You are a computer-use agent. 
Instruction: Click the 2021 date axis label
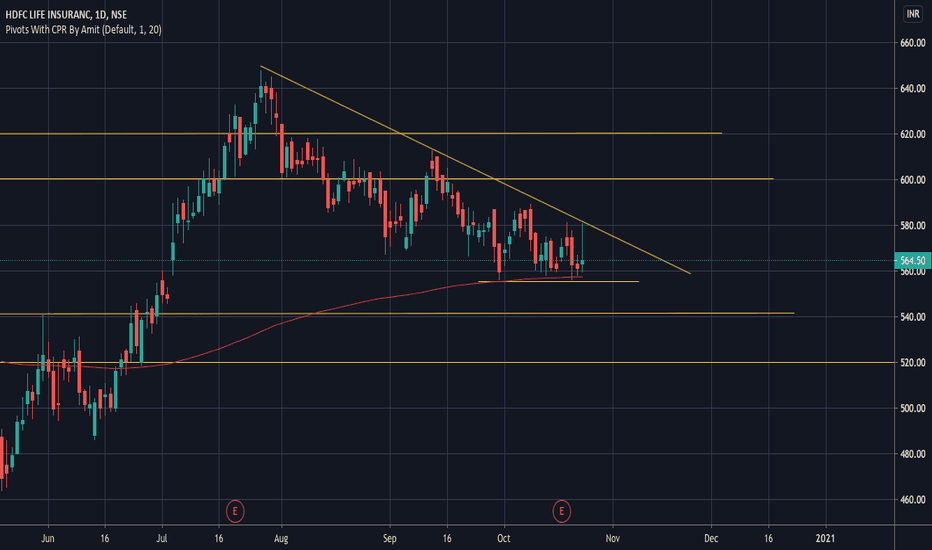(825, 538)
